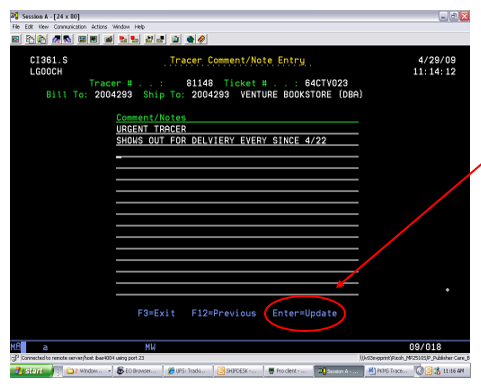
Task: Open the Edit menu
Action: point(29,27)
